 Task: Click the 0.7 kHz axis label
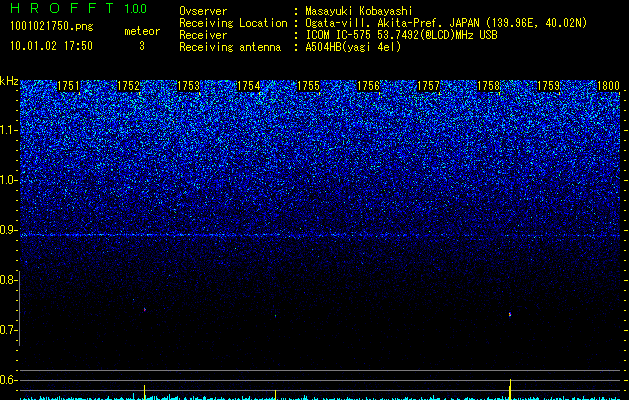pos(8,330)
